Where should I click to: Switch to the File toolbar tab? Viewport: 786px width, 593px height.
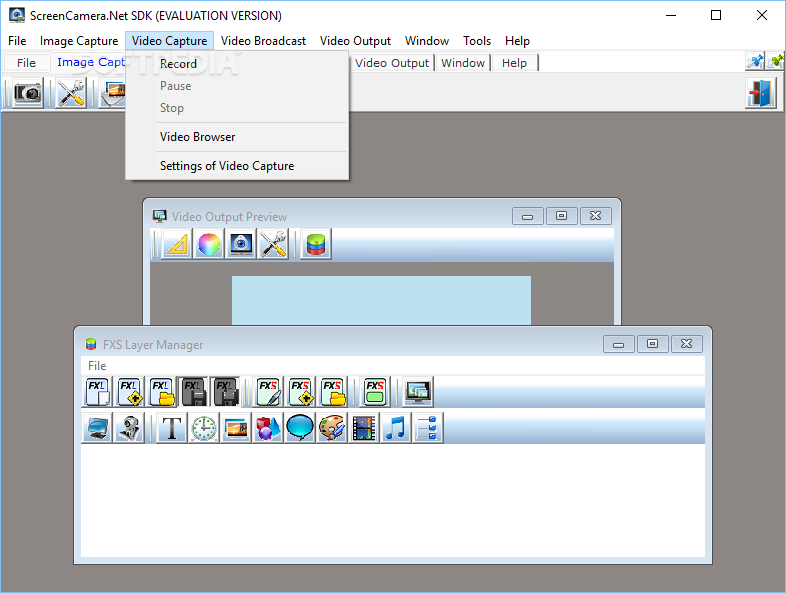(27, 63)
